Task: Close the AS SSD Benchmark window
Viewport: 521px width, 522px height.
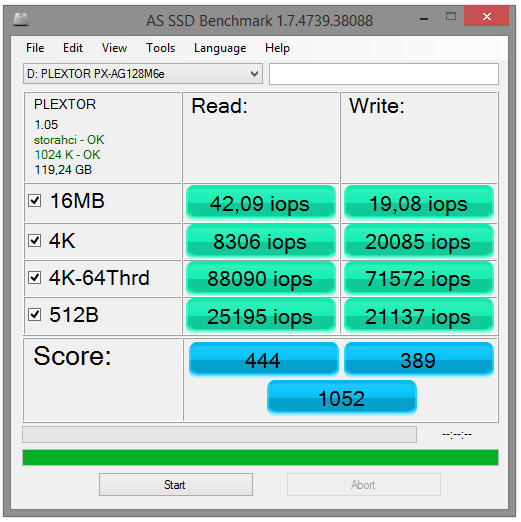Action: (486, 16)
